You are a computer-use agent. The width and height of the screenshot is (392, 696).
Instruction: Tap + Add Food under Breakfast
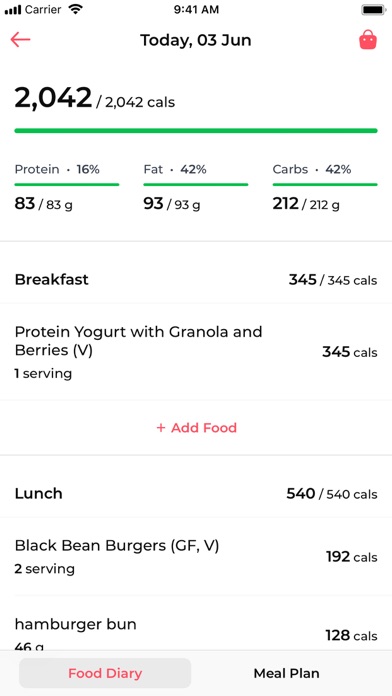click(196, 427)
